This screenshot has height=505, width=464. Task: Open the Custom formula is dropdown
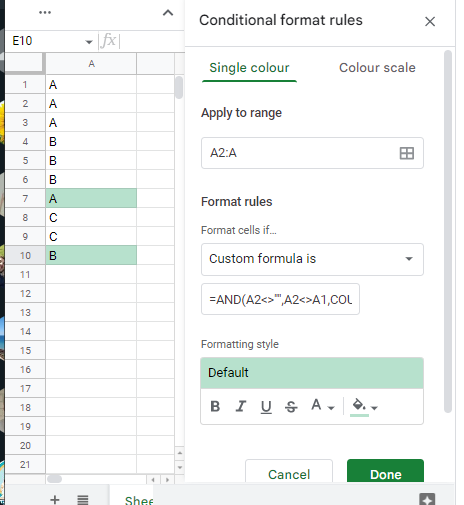[312, 259]
